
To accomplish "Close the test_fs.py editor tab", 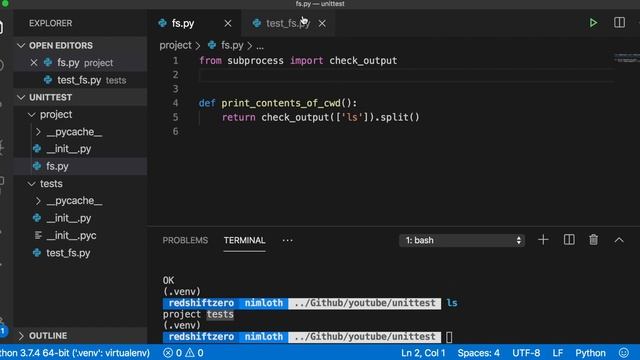I will point(322,24).
